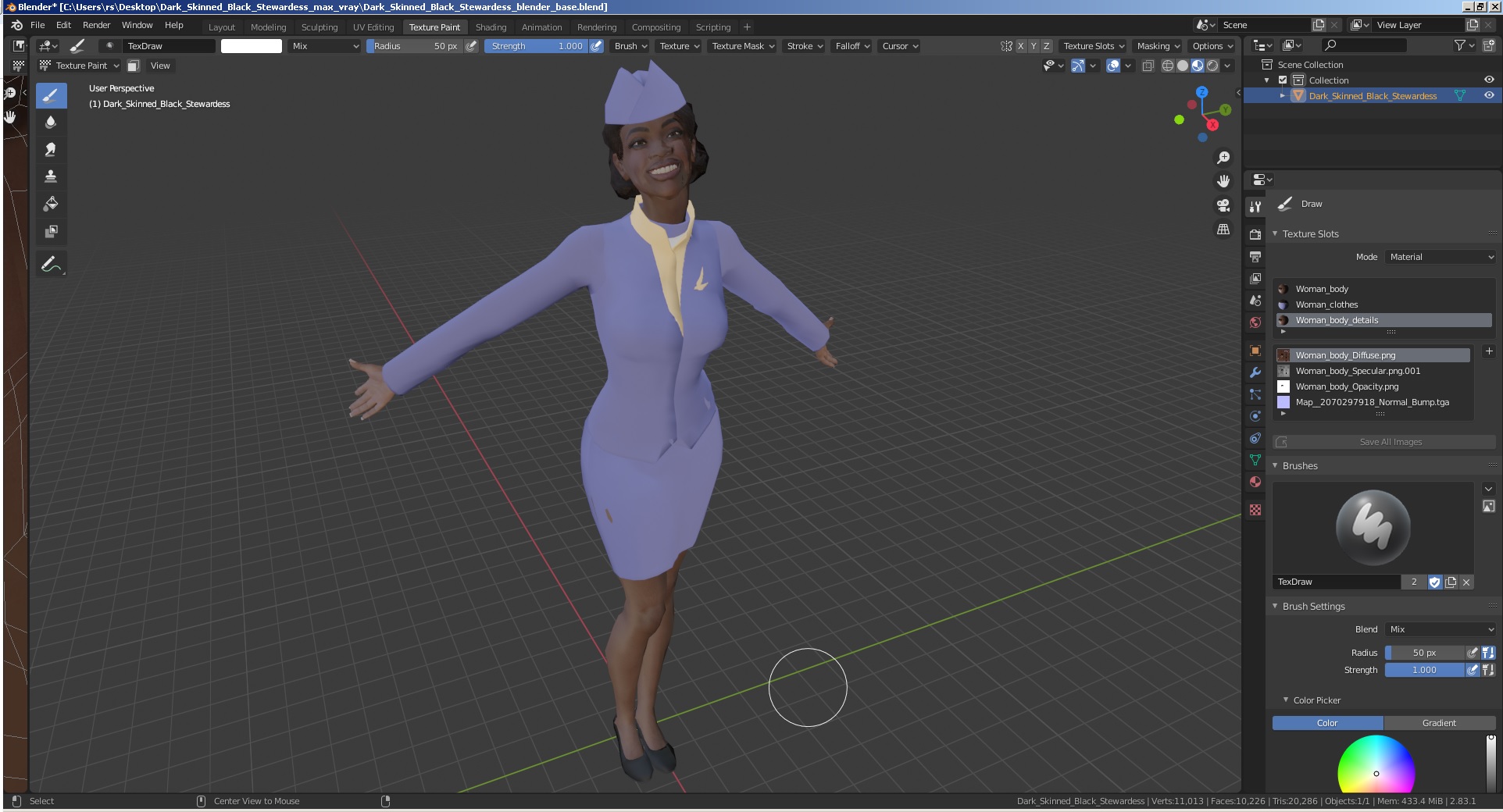Open the Render menu

point(97,25)
